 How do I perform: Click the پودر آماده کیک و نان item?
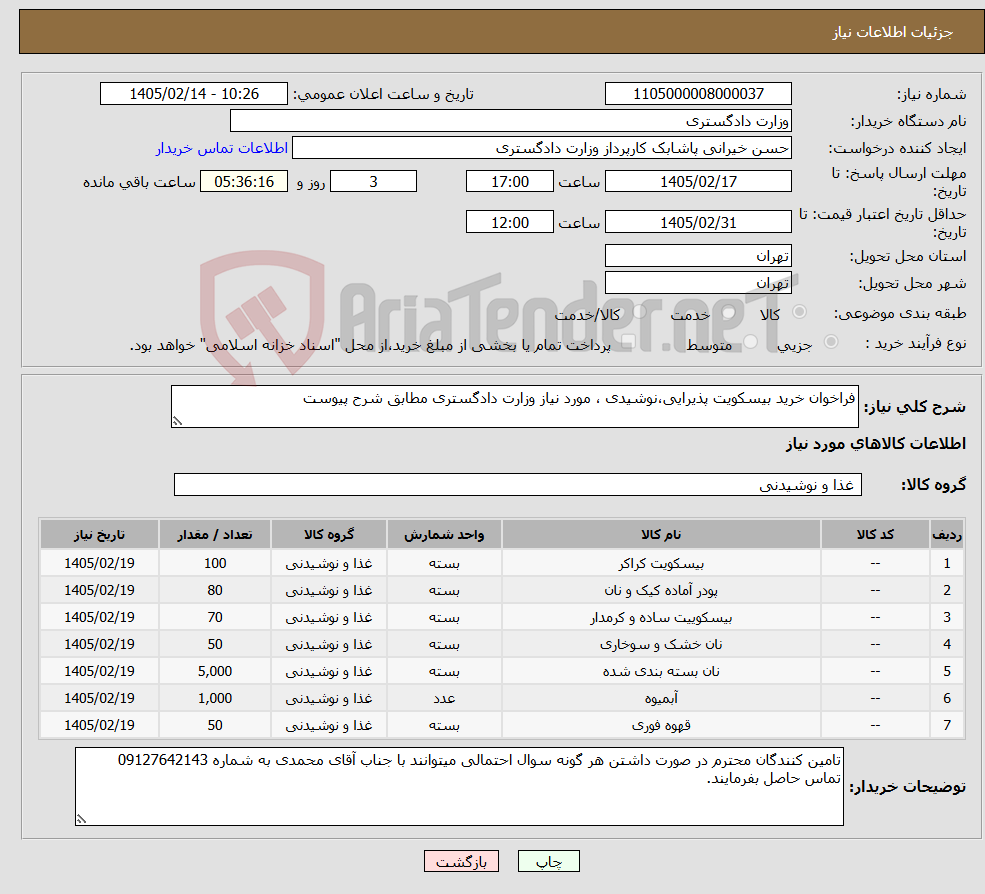661,591
